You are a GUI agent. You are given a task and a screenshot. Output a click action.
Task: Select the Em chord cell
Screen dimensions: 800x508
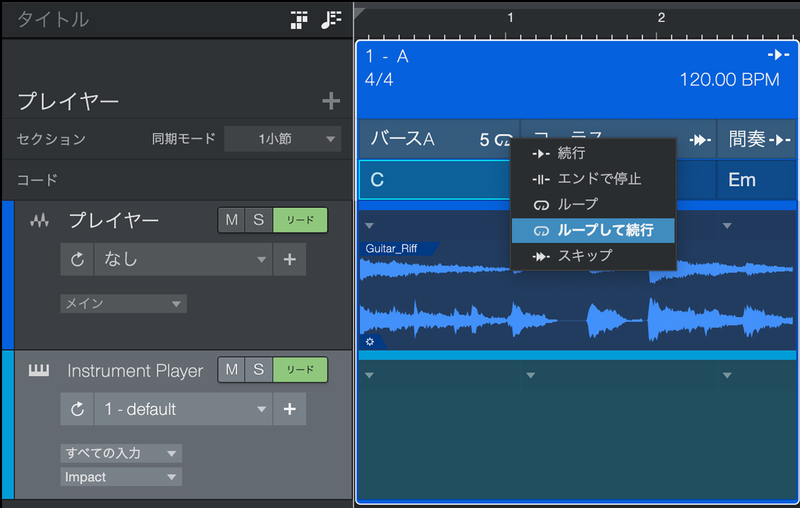tap(757, 180)
